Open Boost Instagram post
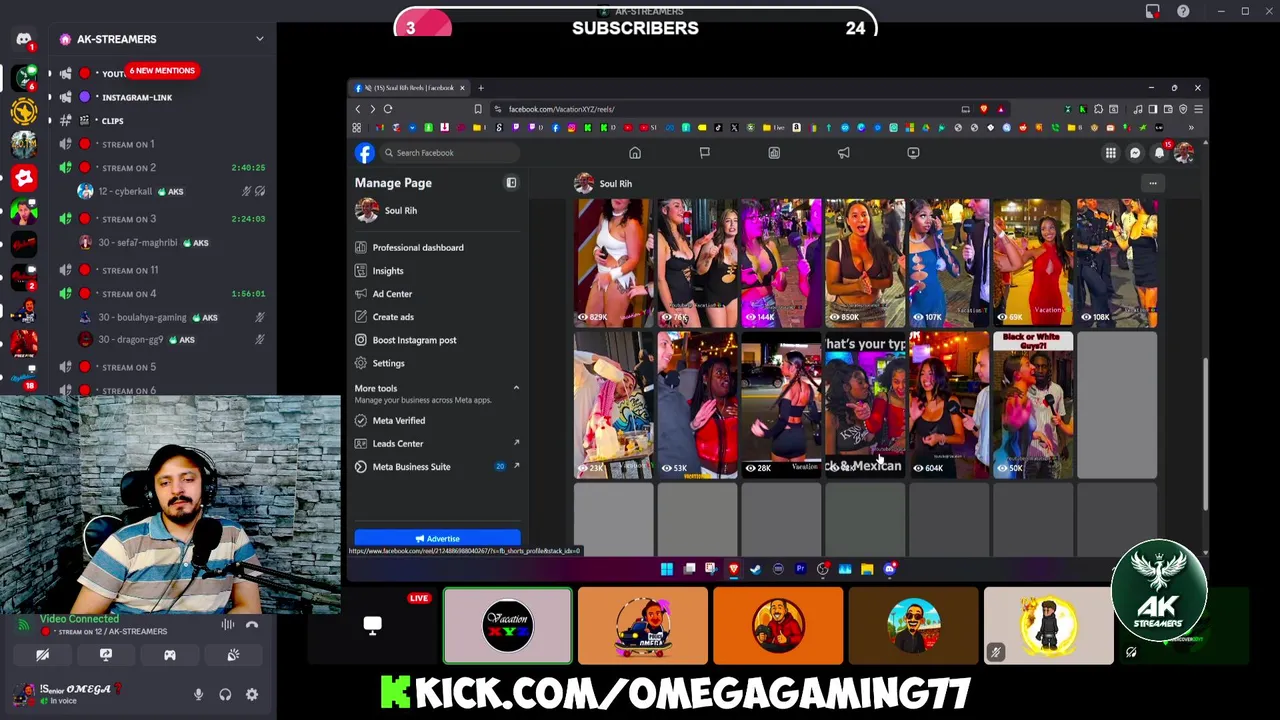 (x=437, y=340)
